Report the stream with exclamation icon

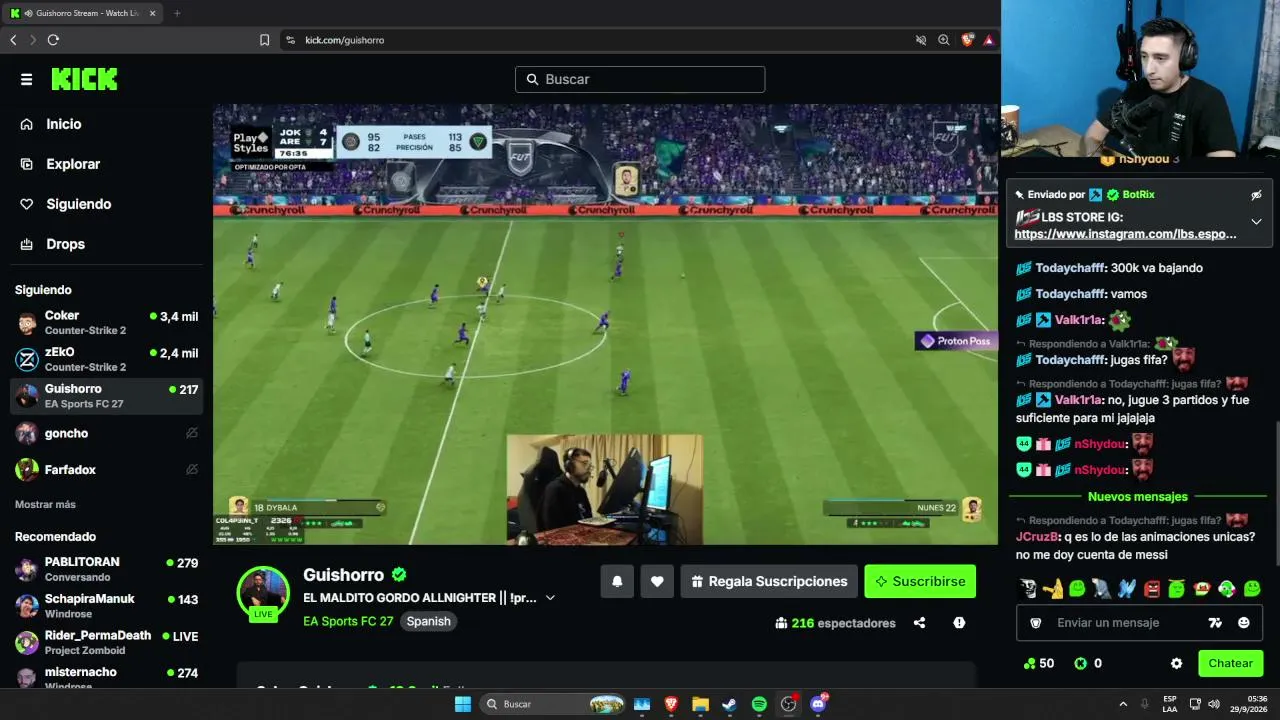pos(959,623)
